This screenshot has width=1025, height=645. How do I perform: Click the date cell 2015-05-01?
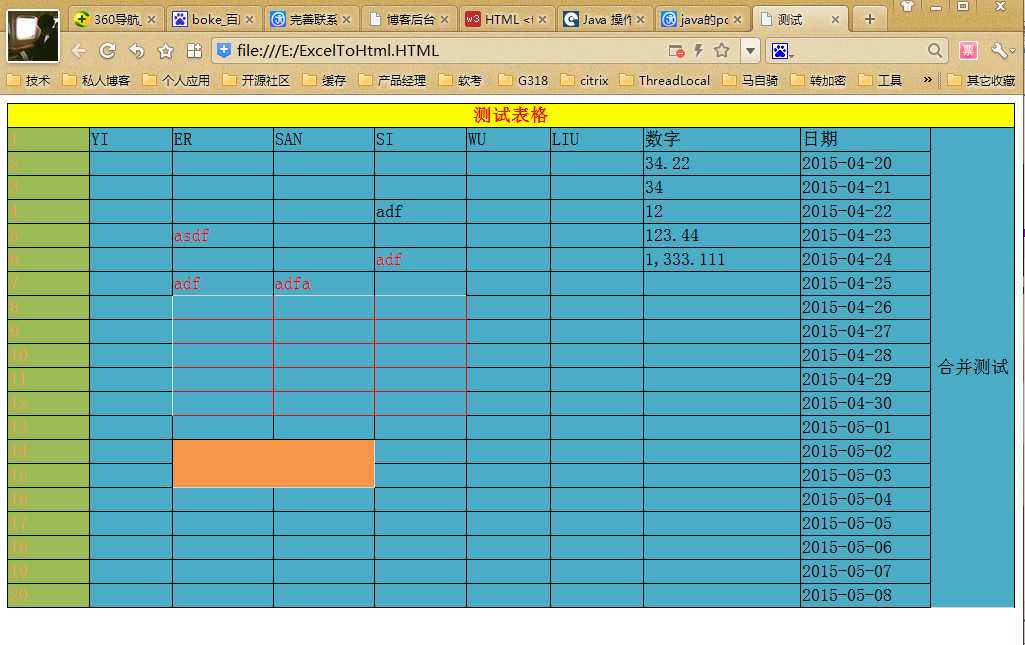(865, 427)
